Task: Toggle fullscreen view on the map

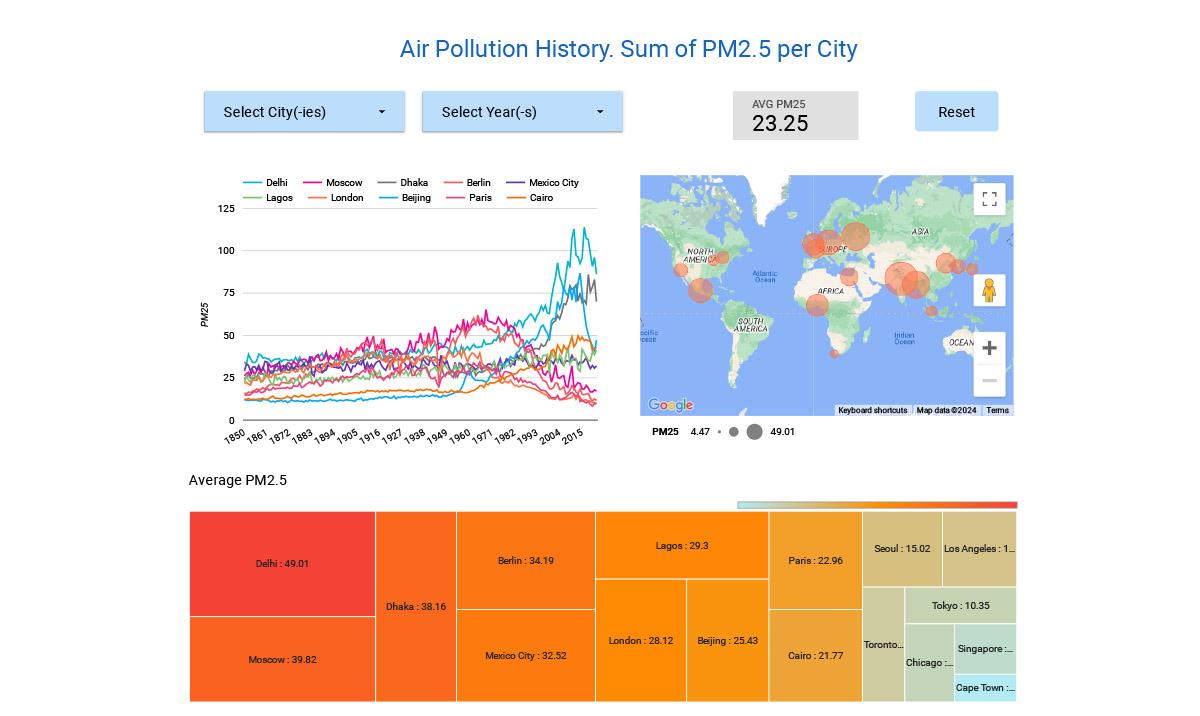Action: coord(989,199)
